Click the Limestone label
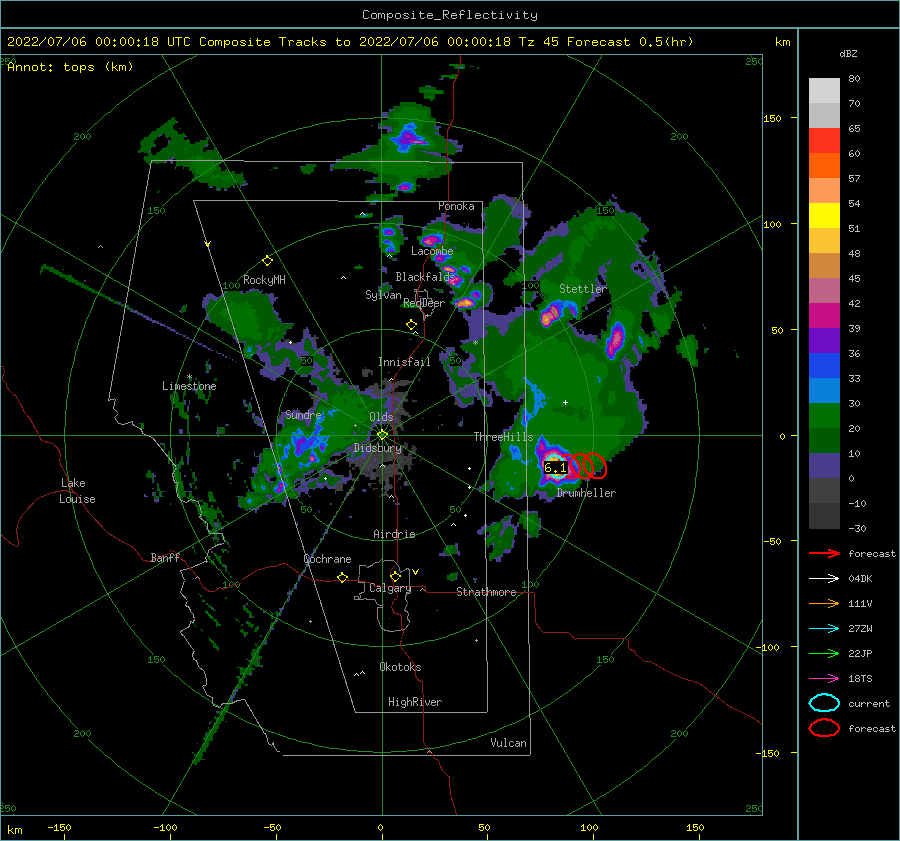Viewport: 900px width, 841px height. 189,386
